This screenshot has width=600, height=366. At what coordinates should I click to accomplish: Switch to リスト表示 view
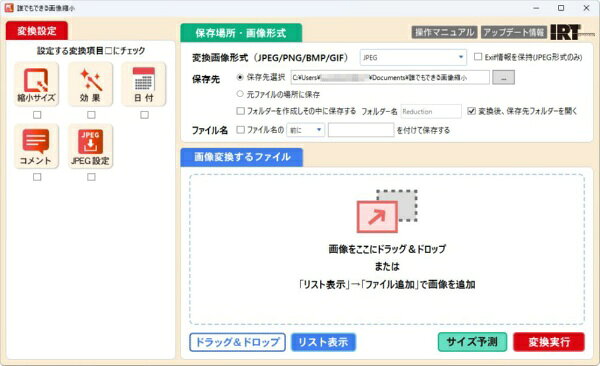point(323,342)
